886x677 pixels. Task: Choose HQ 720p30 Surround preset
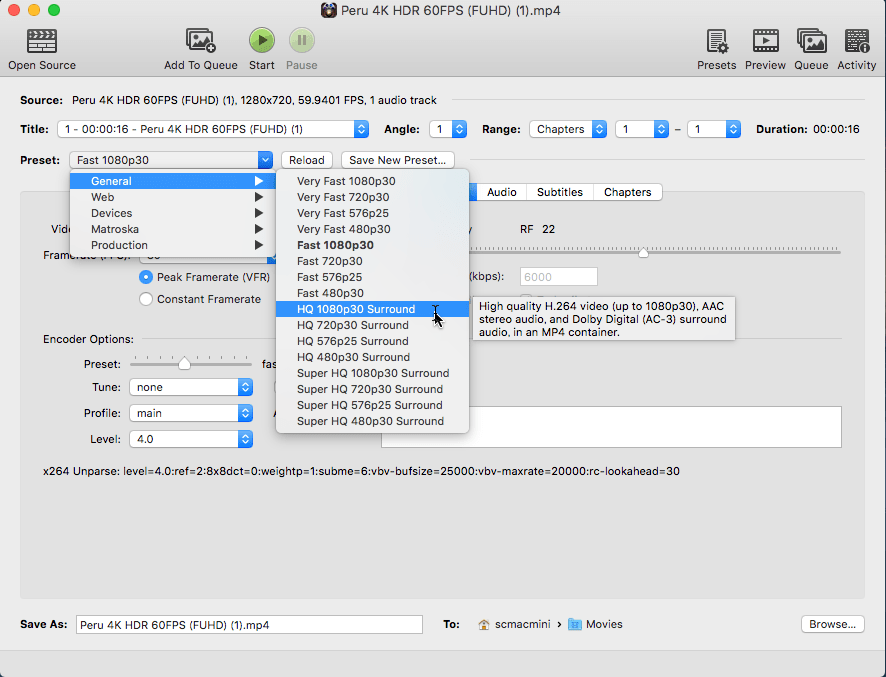352,325
